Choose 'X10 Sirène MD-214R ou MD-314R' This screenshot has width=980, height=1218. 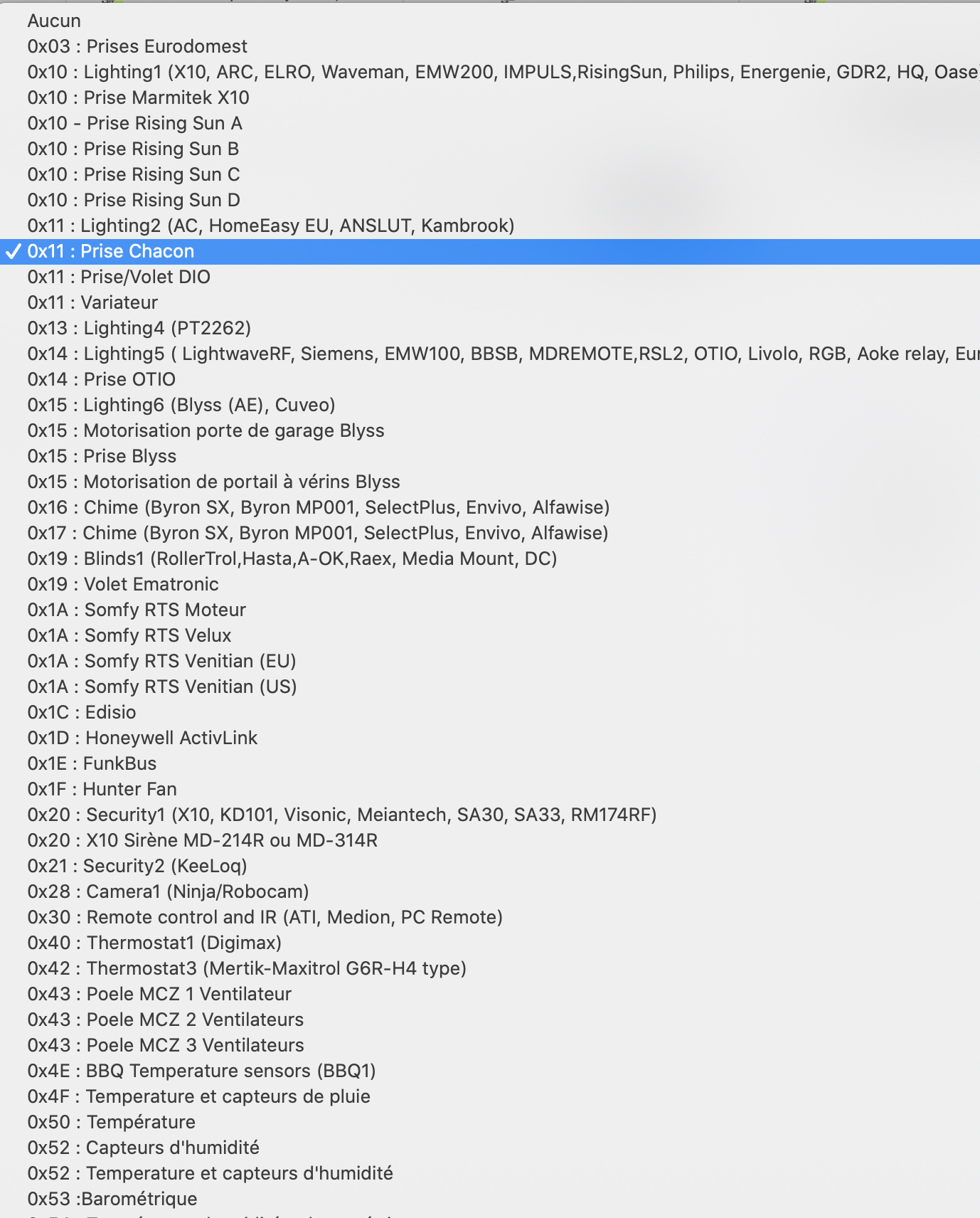[x=490, y=840]
